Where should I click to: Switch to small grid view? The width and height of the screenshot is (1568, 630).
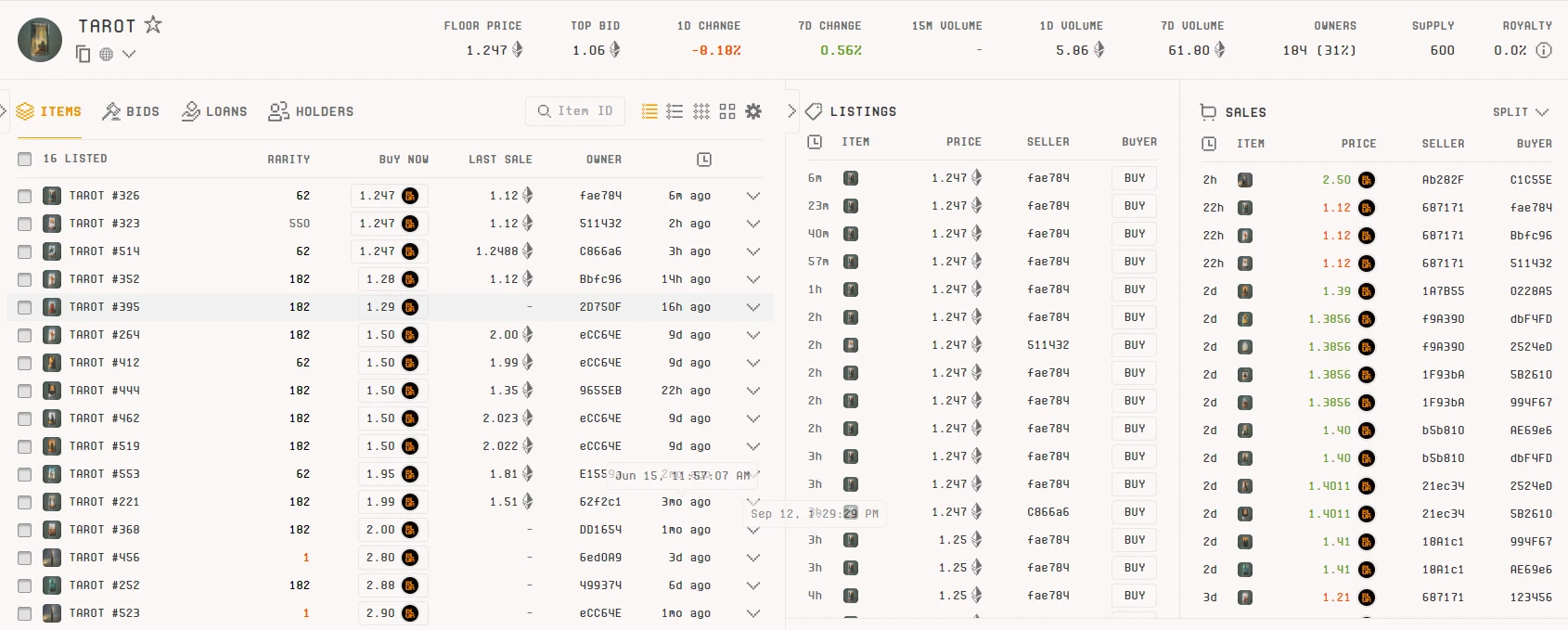coord(701,111)
